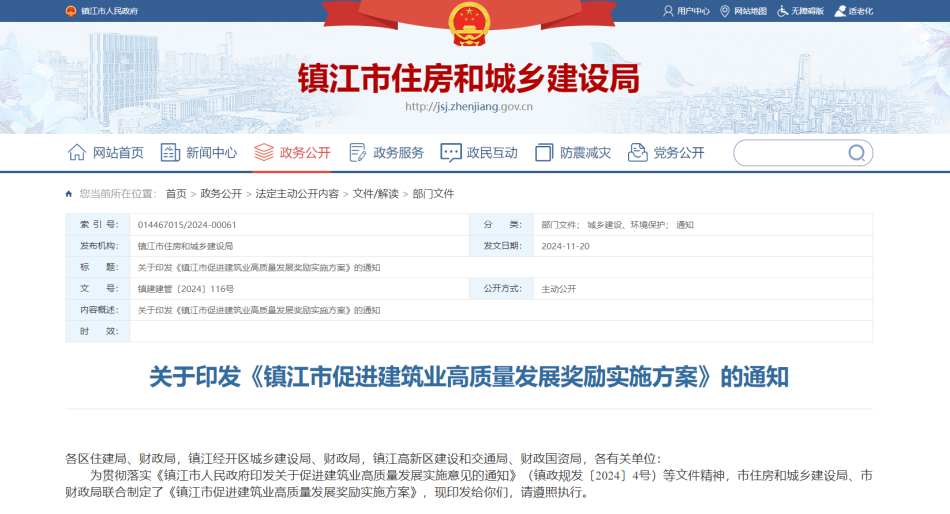Click the chat bubble icon for 政民互动
Image resolution: width=950 pixels, height=514 pixels.
pyautogui.click(x=451, y=153)
